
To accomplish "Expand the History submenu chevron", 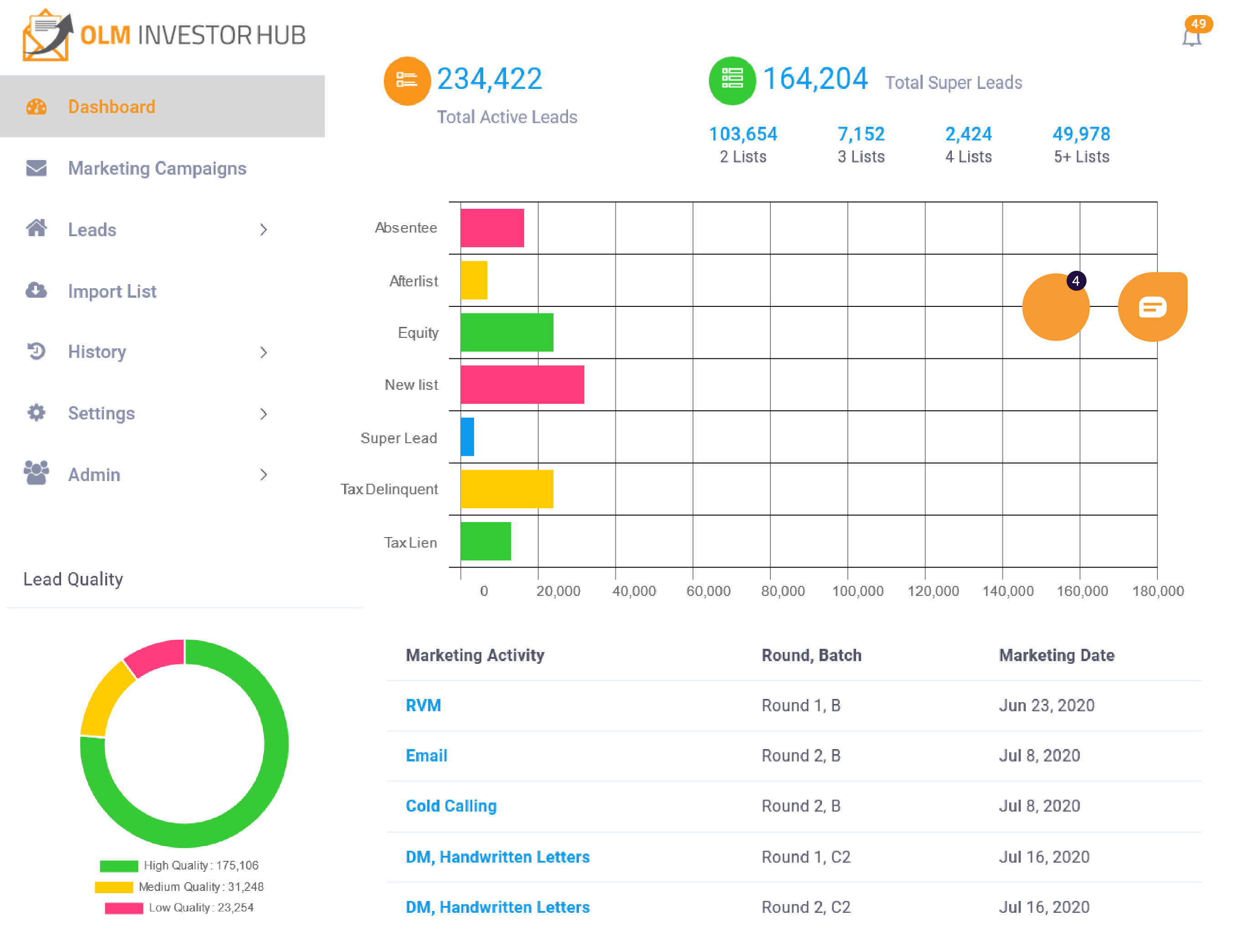I will point(263,352).
